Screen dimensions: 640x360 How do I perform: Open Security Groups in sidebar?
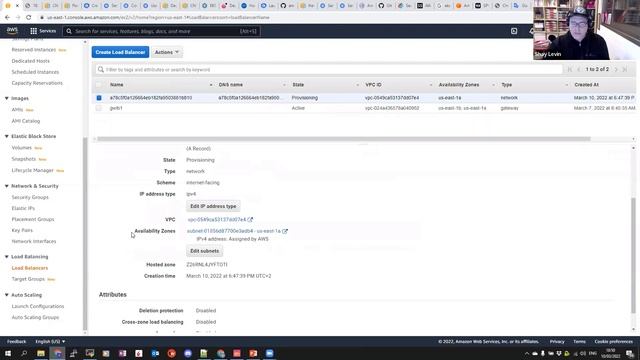(30, 198)
